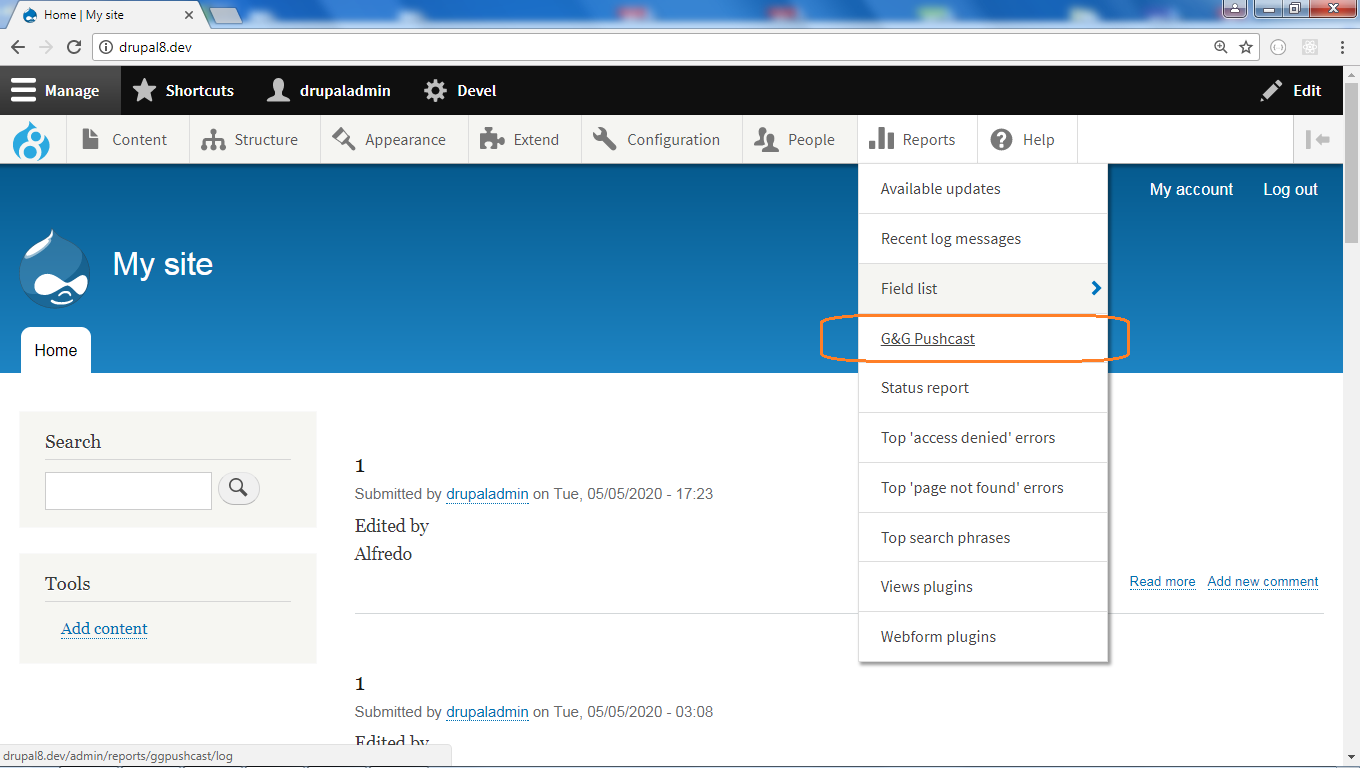Click the Devel gear icon
Screen dimensions: 1360x768
point(434,90)
